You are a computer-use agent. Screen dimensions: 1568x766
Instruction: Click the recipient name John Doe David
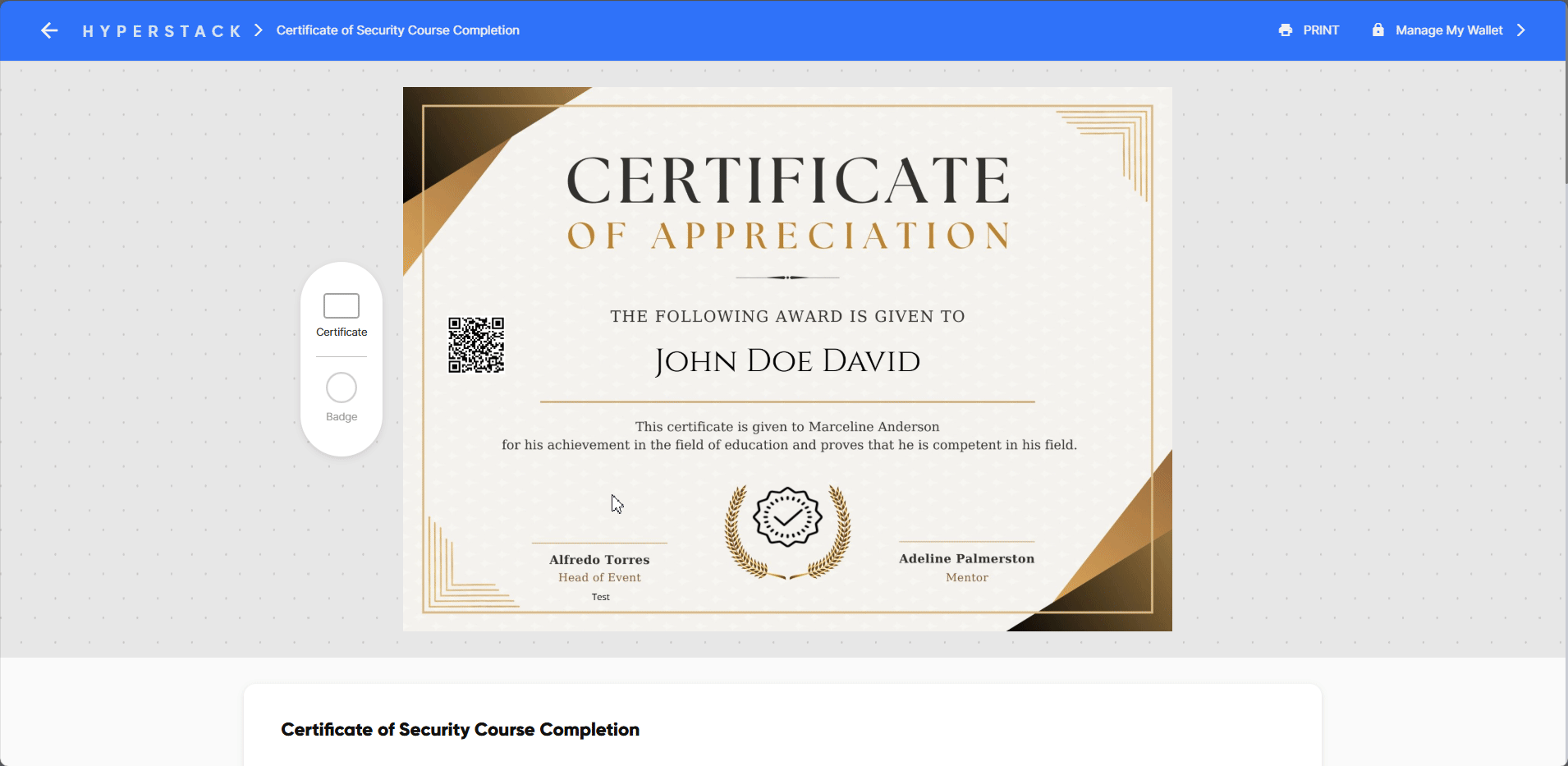(x=787, y=361)
